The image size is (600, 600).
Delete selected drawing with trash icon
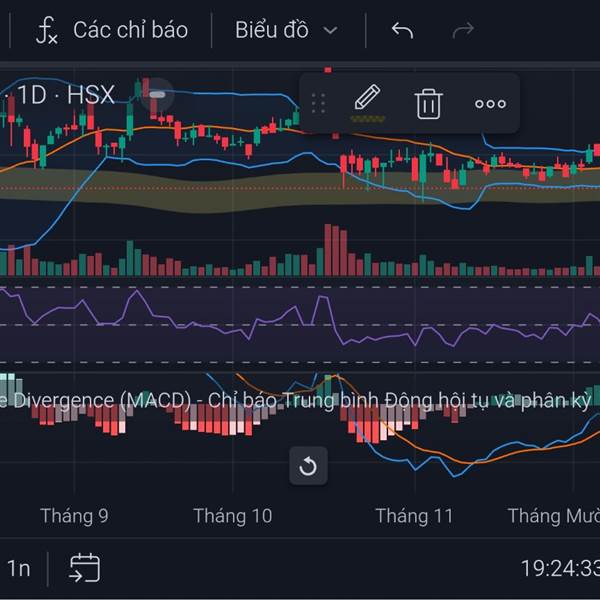[429, 103]
